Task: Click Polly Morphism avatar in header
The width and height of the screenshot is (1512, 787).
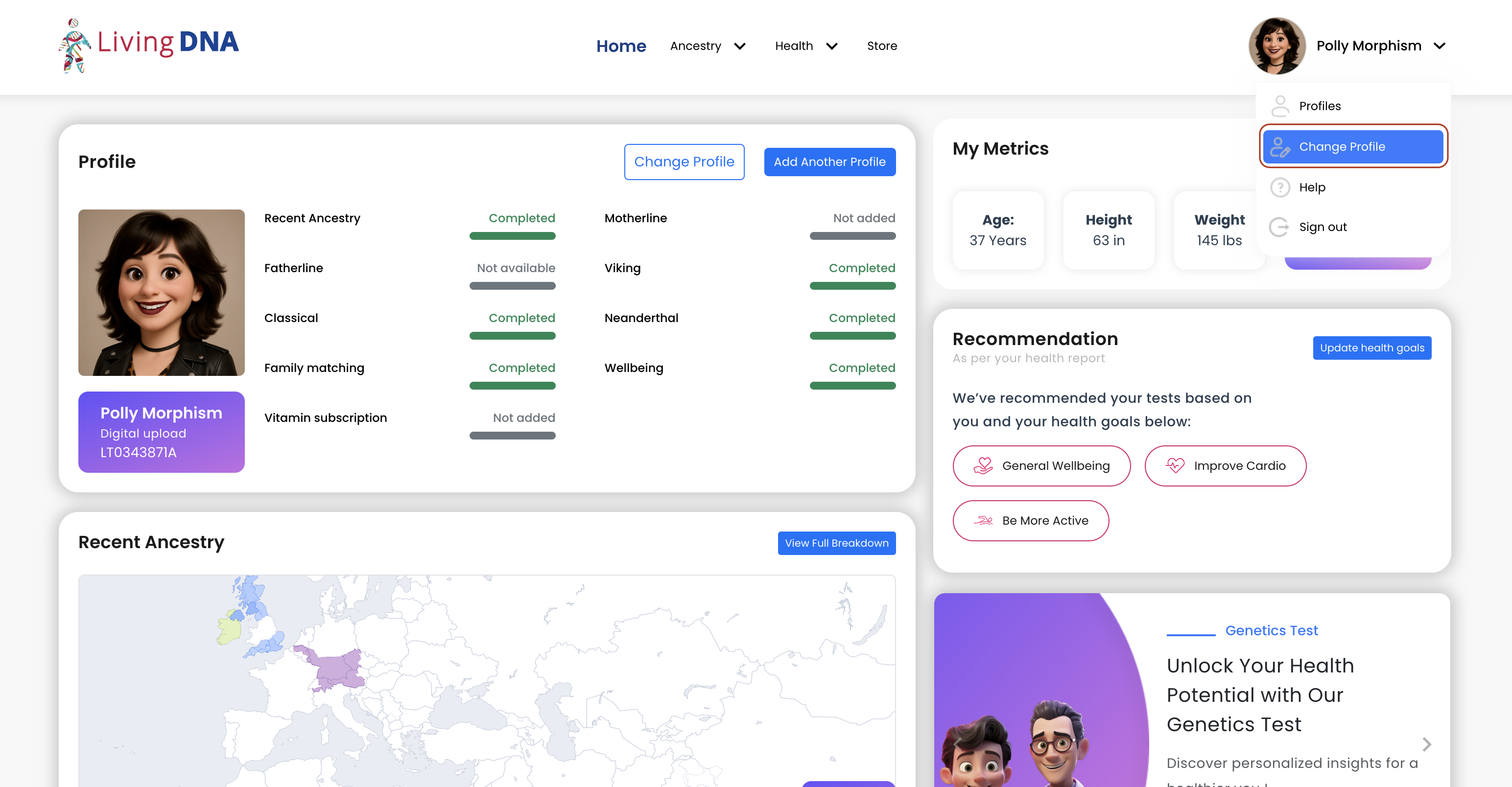Action: pyautogui.click(x=1276, y=46)
